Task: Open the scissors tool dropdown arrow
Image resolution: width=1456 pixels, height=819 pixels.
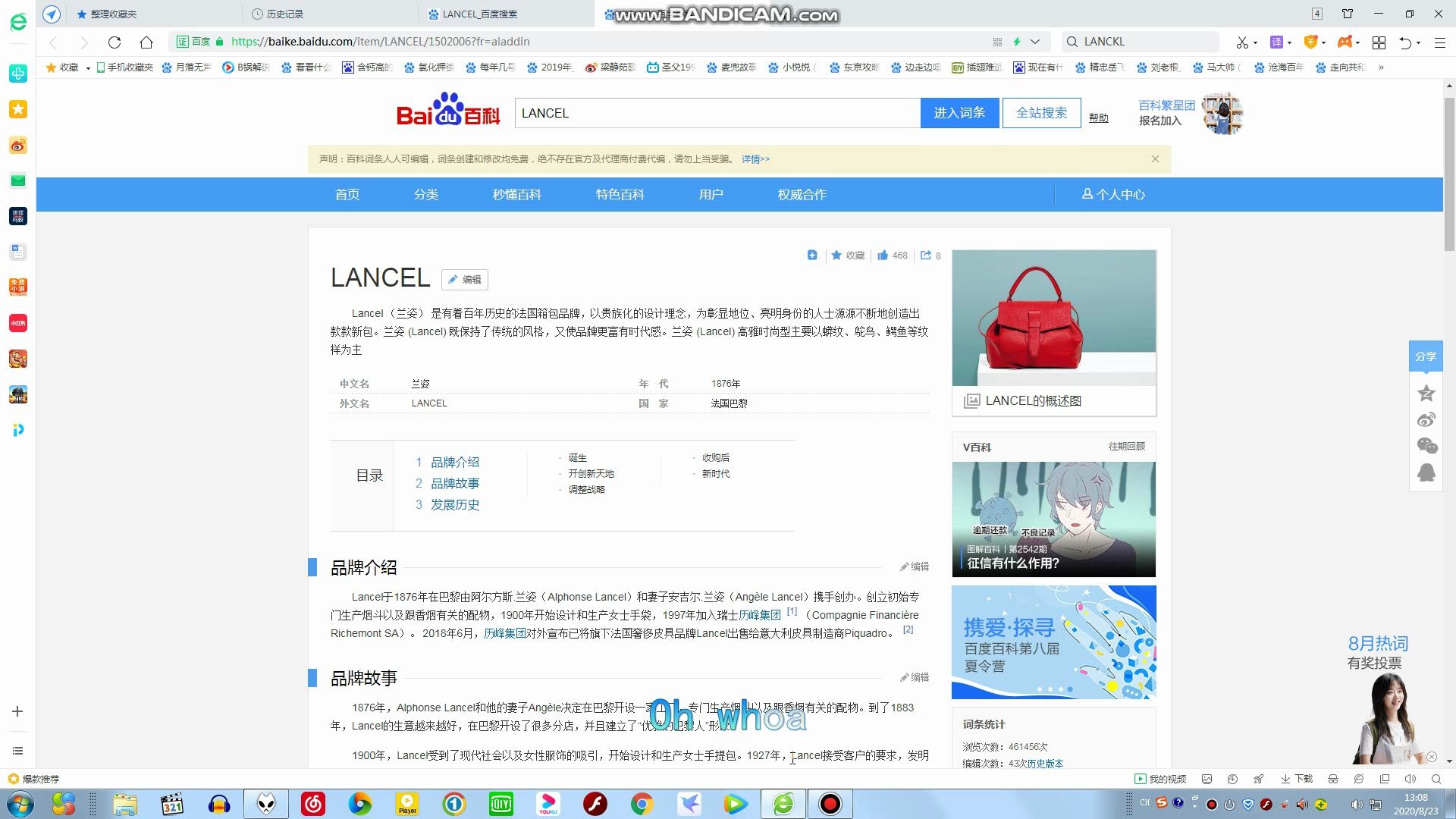Action: point(1256,42)
